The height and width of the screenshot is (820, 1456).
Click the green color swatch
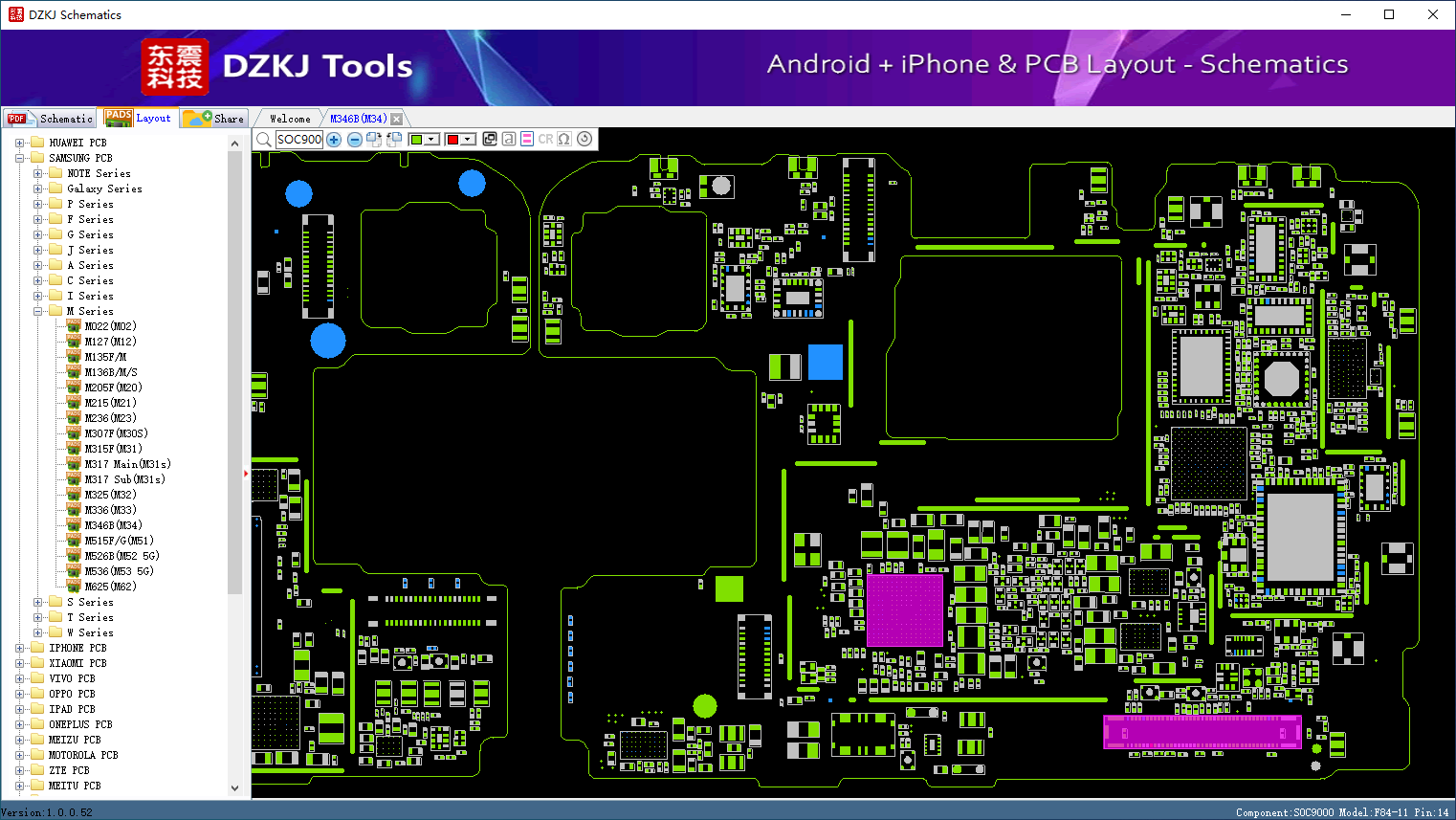point(416,140)
